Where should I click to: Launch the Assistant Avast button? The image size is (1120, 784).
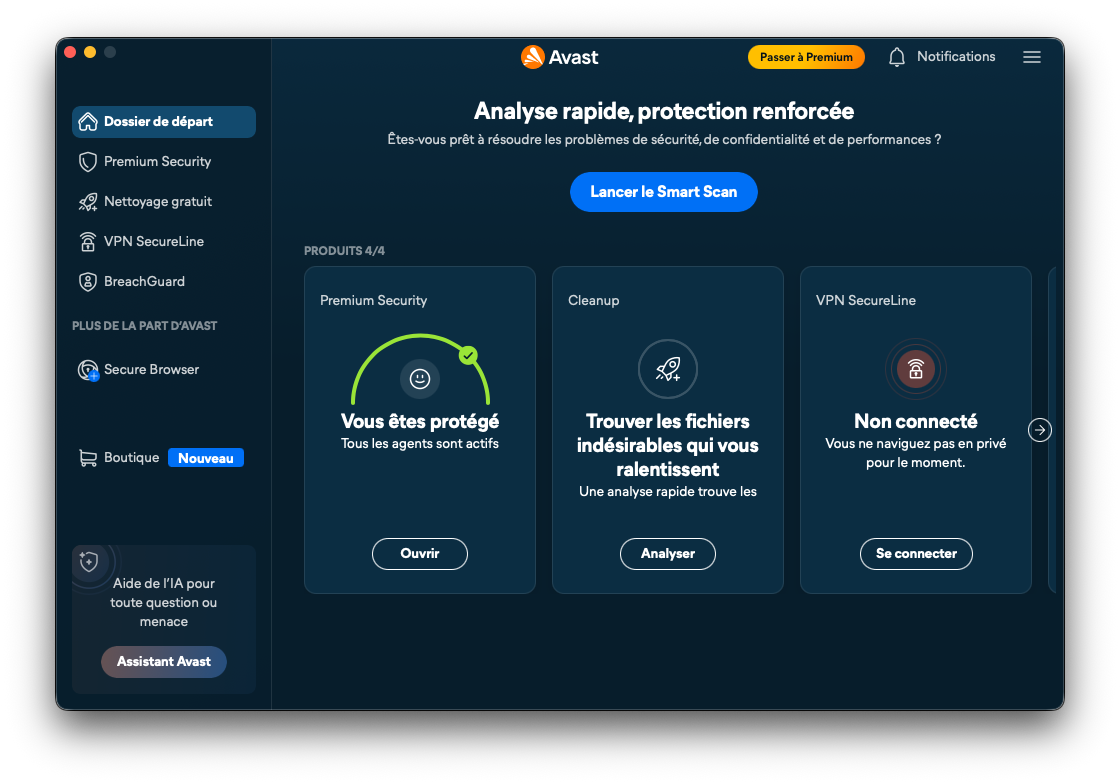click(164, 662)
